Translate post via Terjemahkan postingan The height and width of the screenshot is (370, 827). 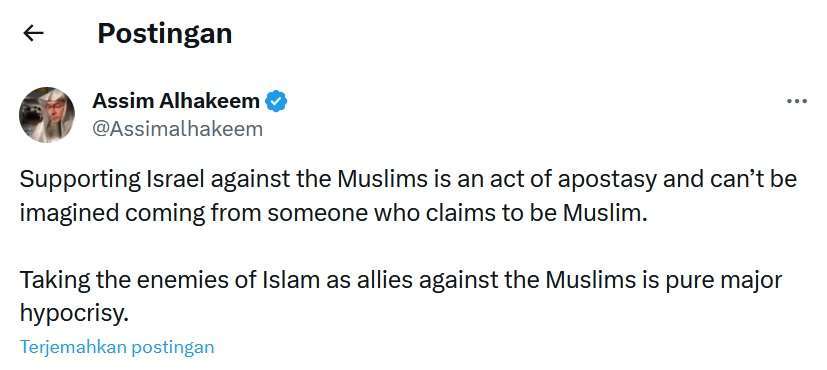(117, 347)
